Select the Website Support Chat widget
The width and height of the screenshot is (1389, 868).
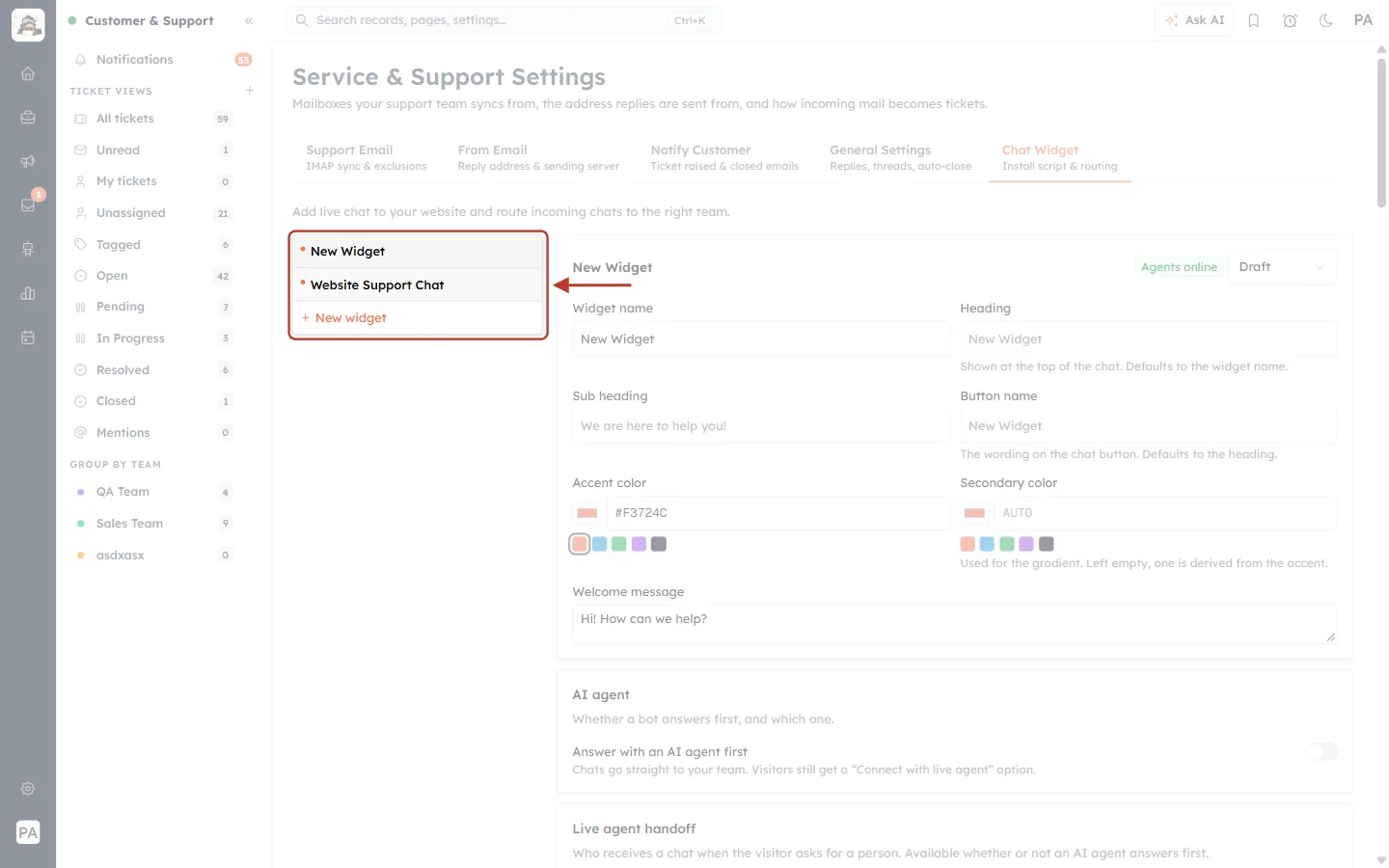418,285
